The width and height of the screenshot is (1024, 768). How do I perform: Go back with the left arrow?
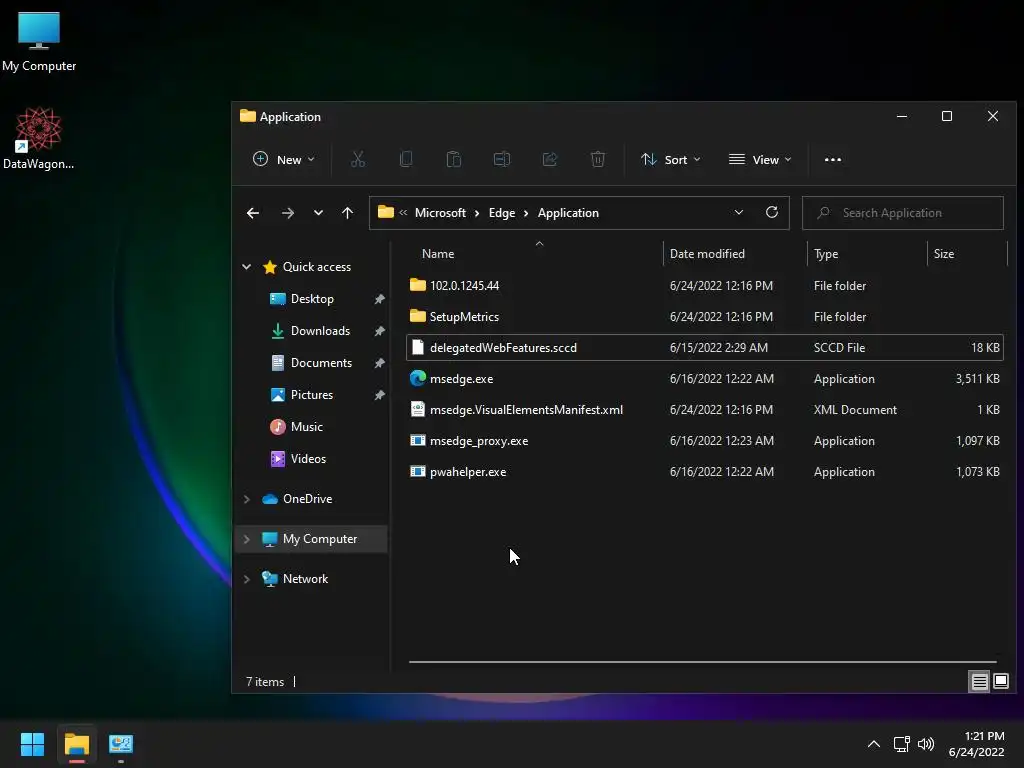(253, 213)
